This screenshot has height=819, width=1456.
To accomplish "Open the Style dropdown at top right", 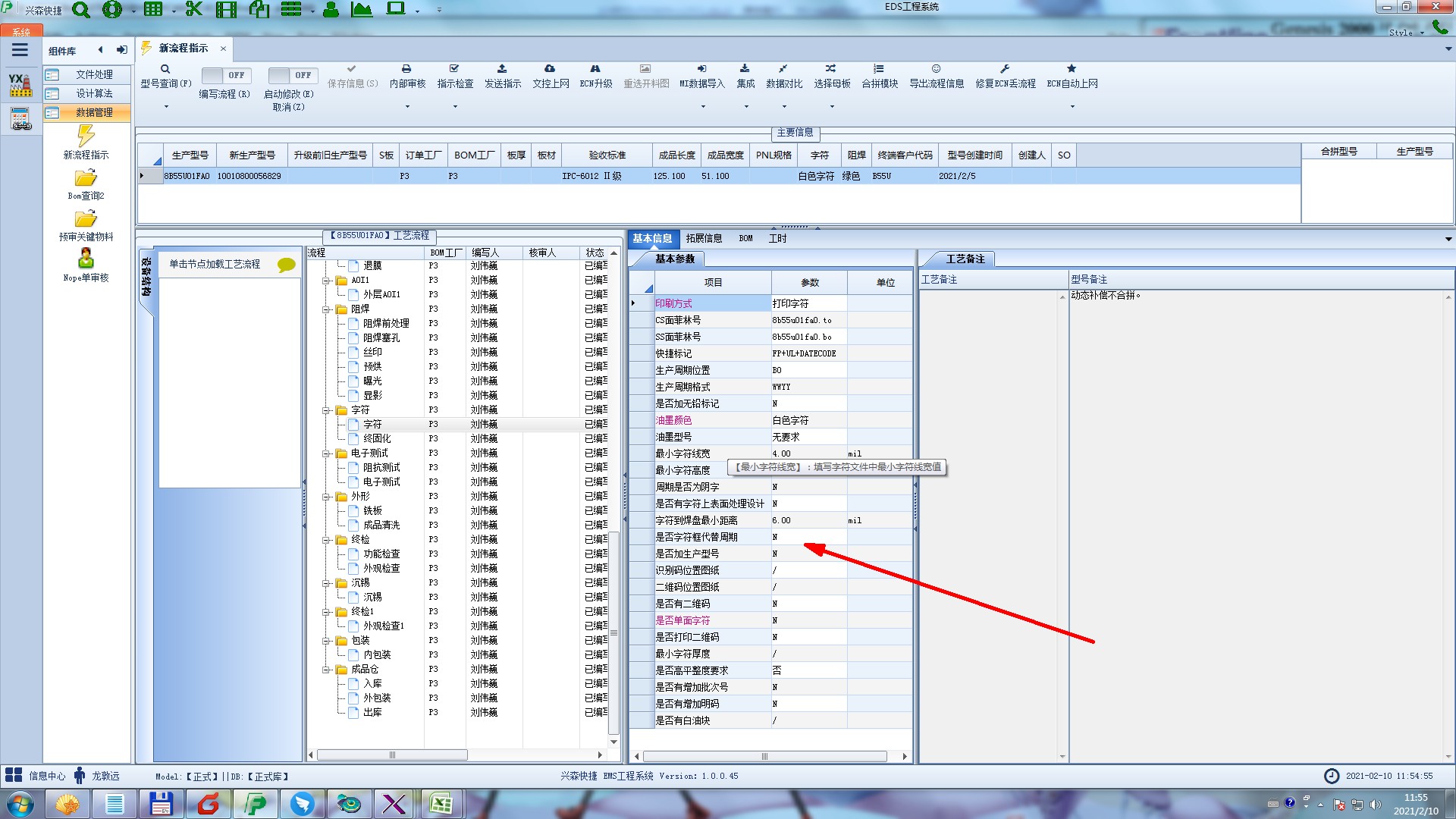I will pyautogui.click(x=1407, y=33).
